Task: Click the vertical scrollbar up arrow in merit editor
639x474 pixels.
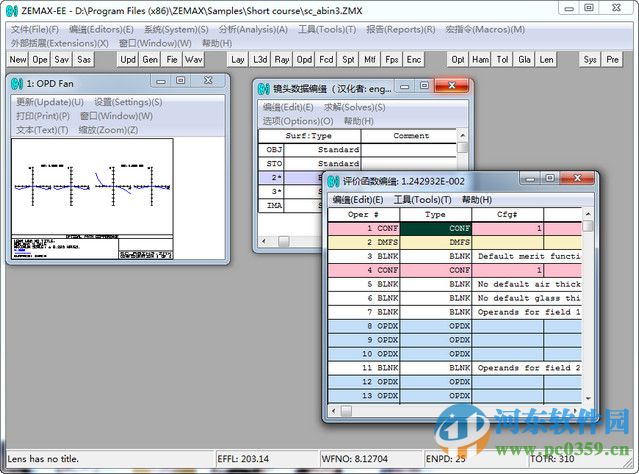Action: pyautogui.click(x=588, y=214)
